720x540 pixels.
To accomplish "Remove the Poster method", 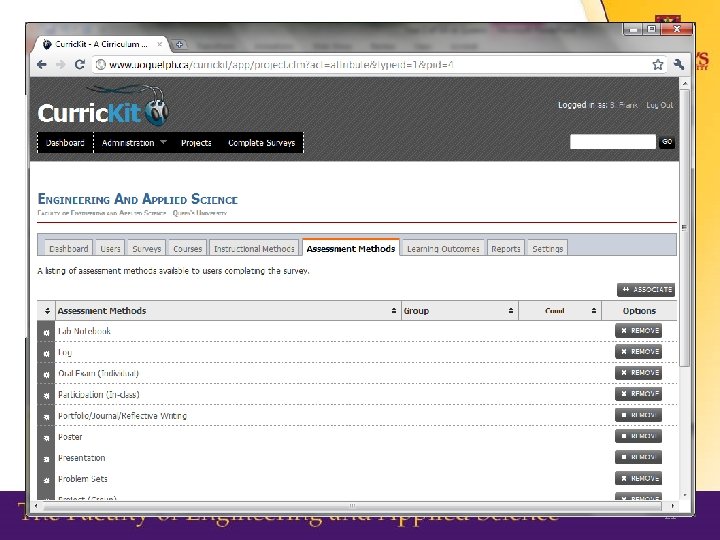I will [638, 436].
